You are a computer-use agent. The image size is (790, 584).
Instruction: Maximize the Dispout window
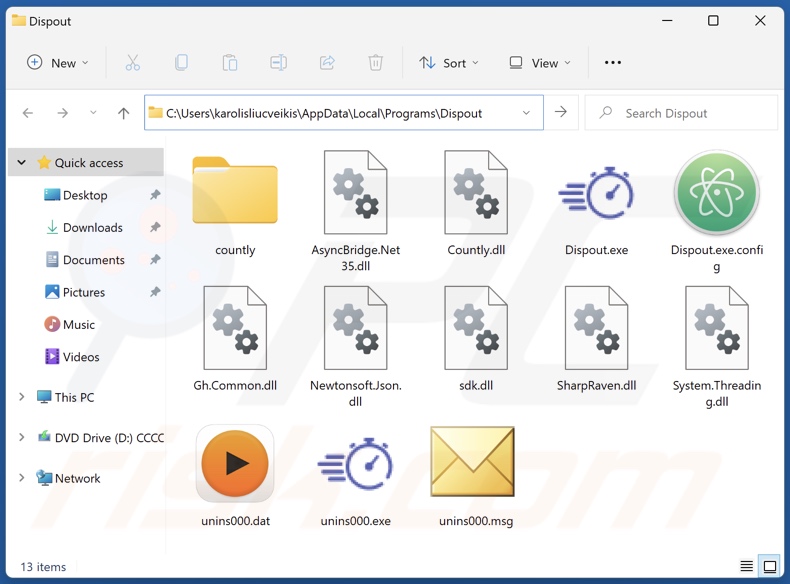click(x=713, y=21)
